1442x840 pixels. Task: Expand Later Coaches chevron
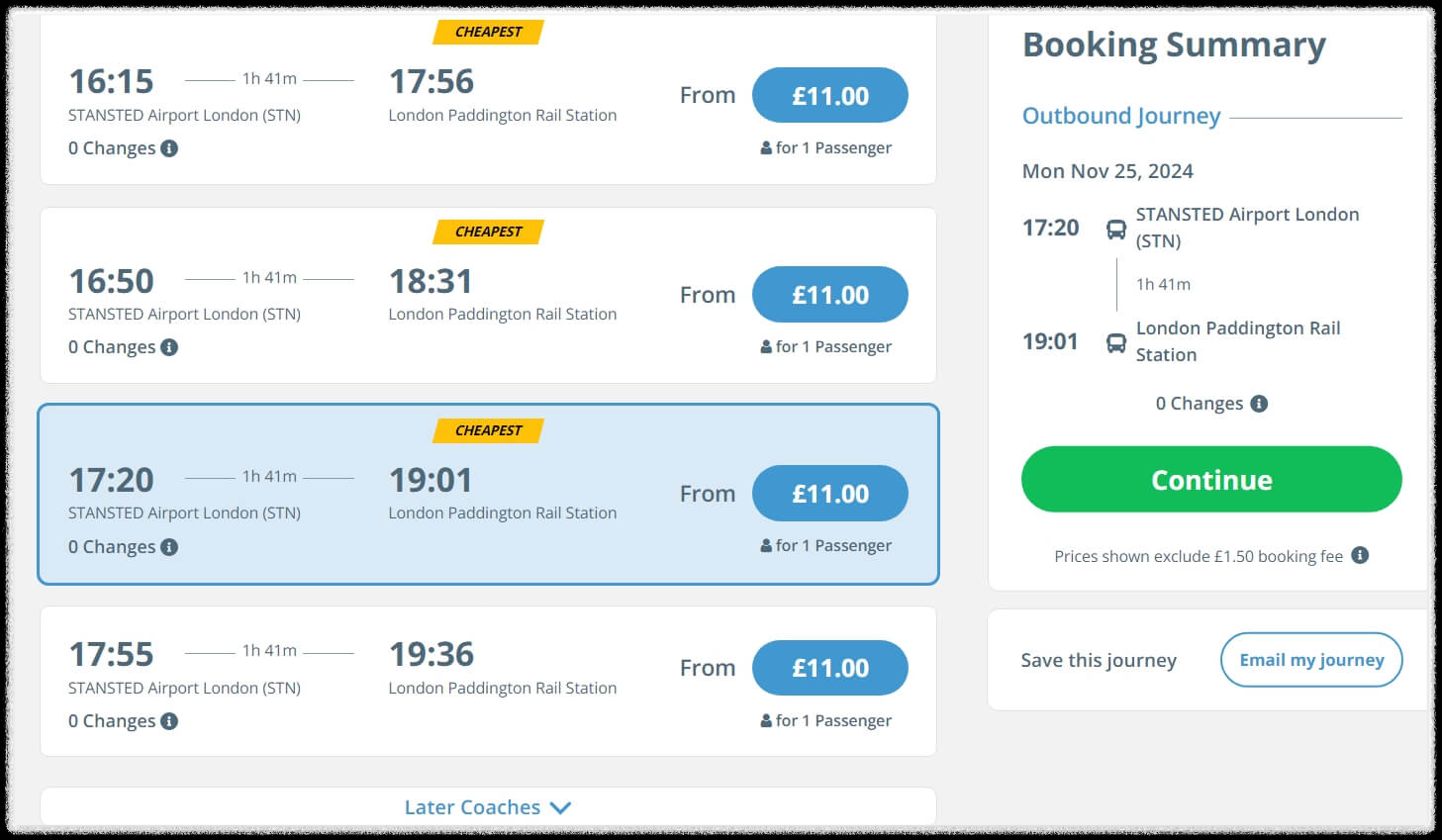click(x=560, y=807)
